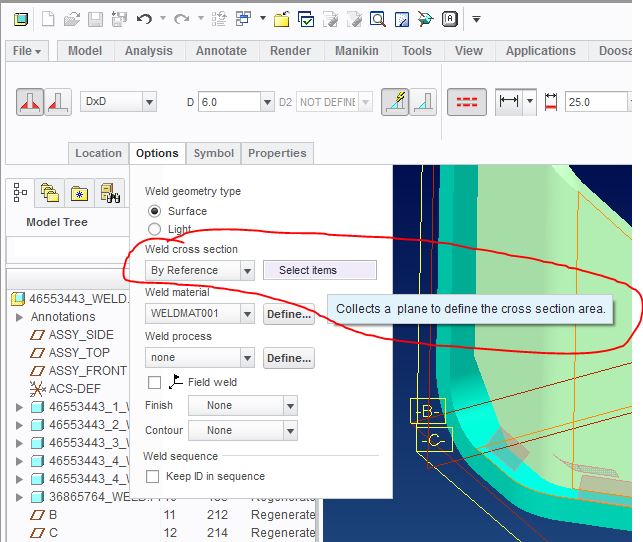Image resolution: width=643 pixels, height=542 pixels.
Task: Click the Select items collector box
Action: tap(320, 270)
